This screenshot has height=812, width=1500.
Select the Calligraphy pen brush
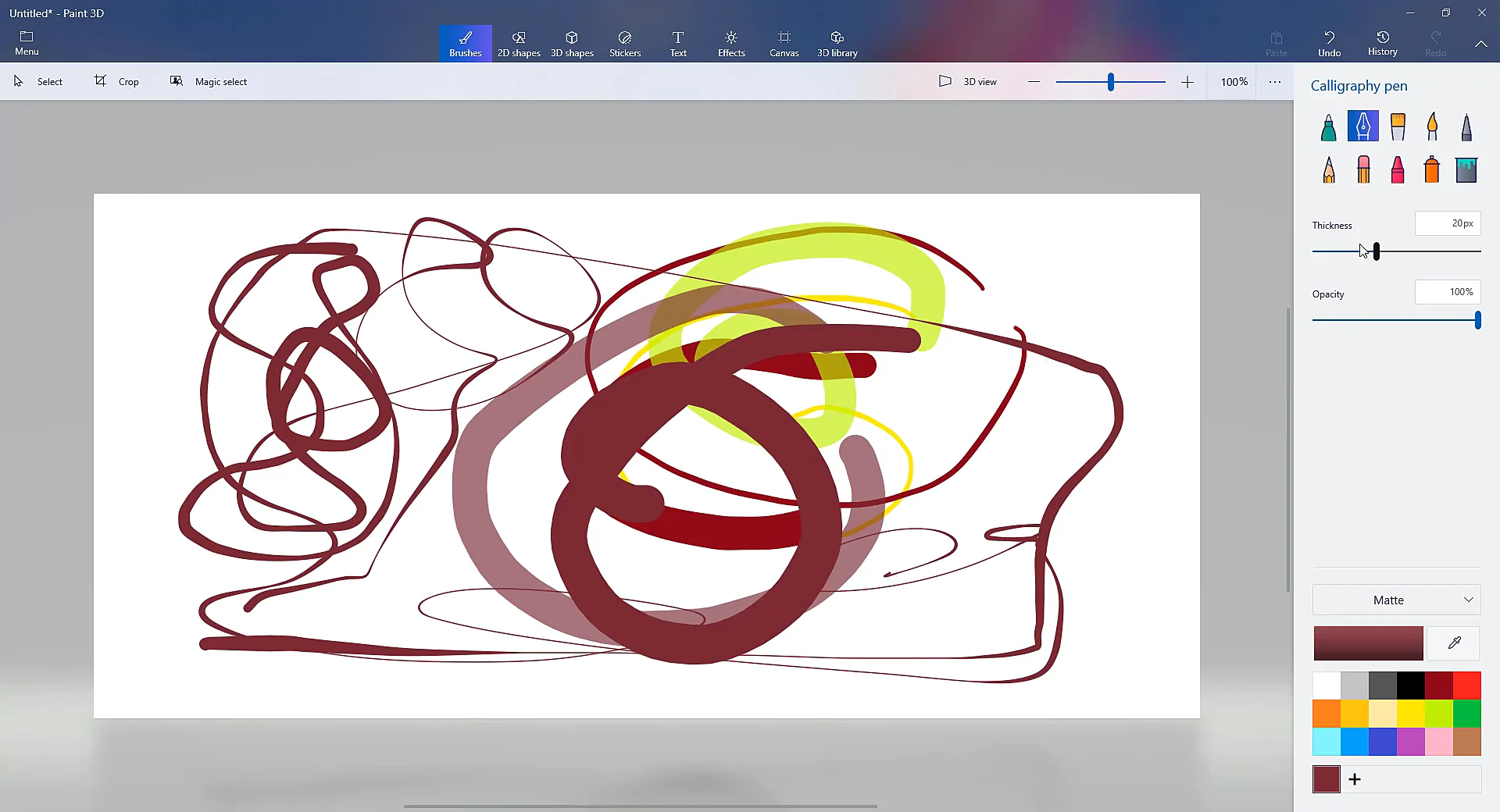(x=1362, y=126)
